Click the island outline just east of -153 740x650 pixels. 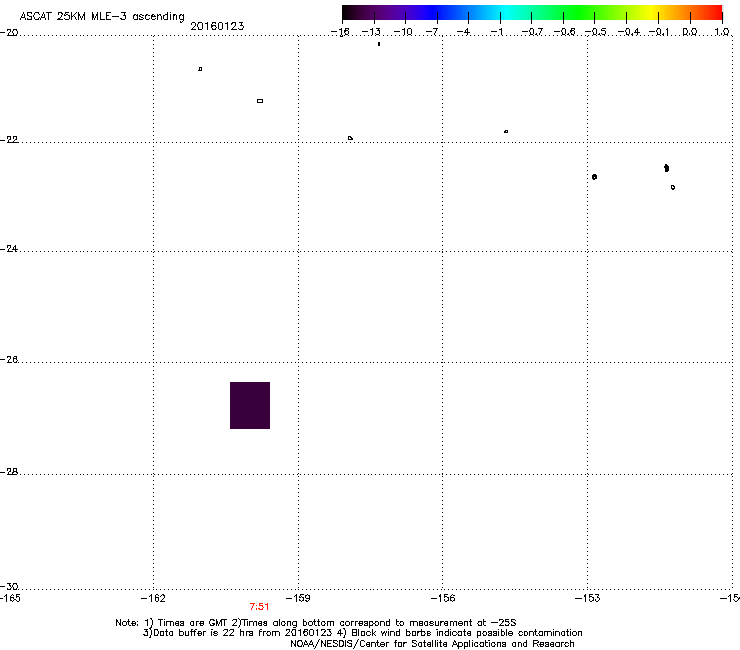click(x=594, y=177)
